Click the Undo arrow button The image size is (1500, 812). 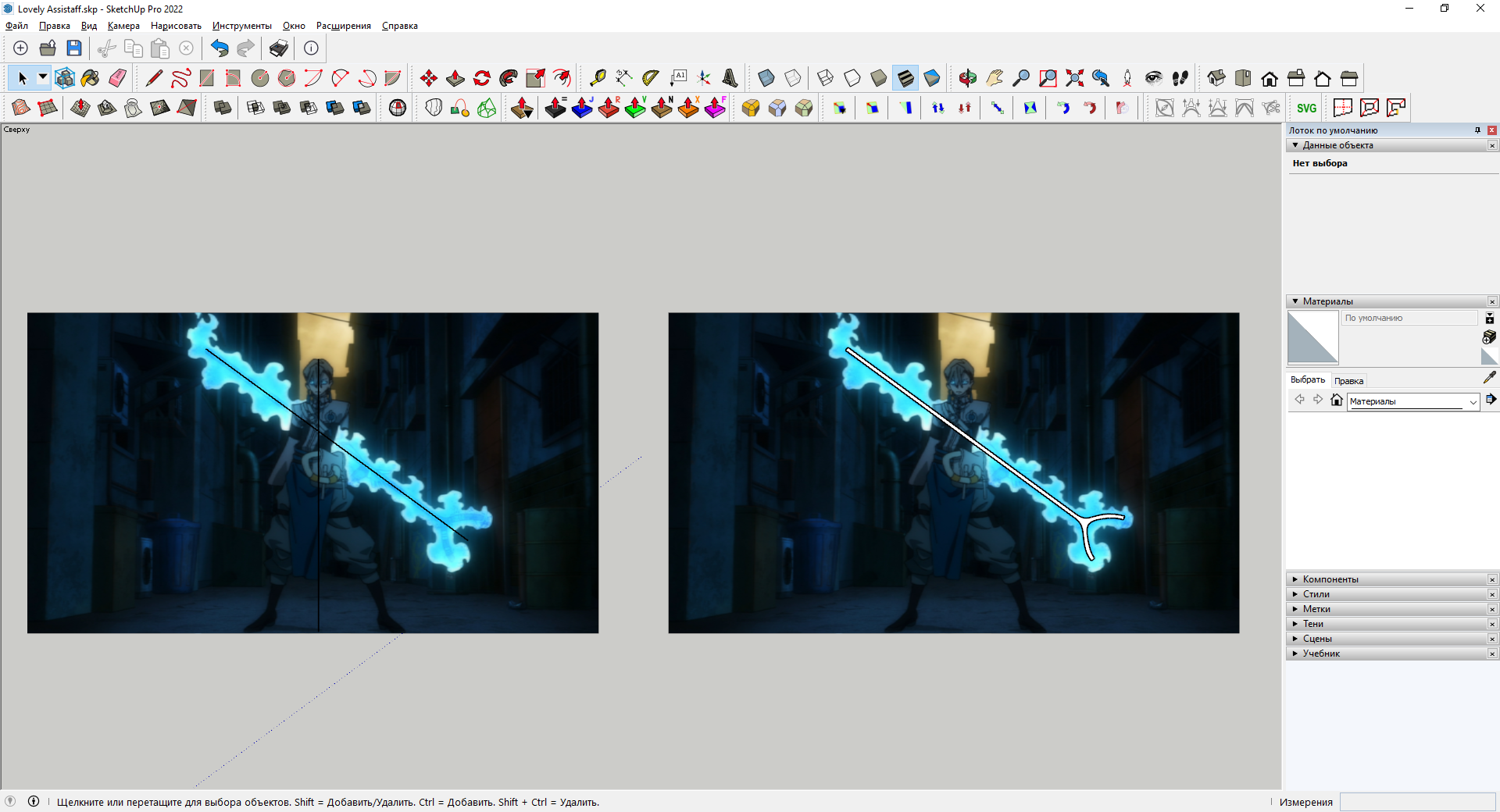(220, 48)
